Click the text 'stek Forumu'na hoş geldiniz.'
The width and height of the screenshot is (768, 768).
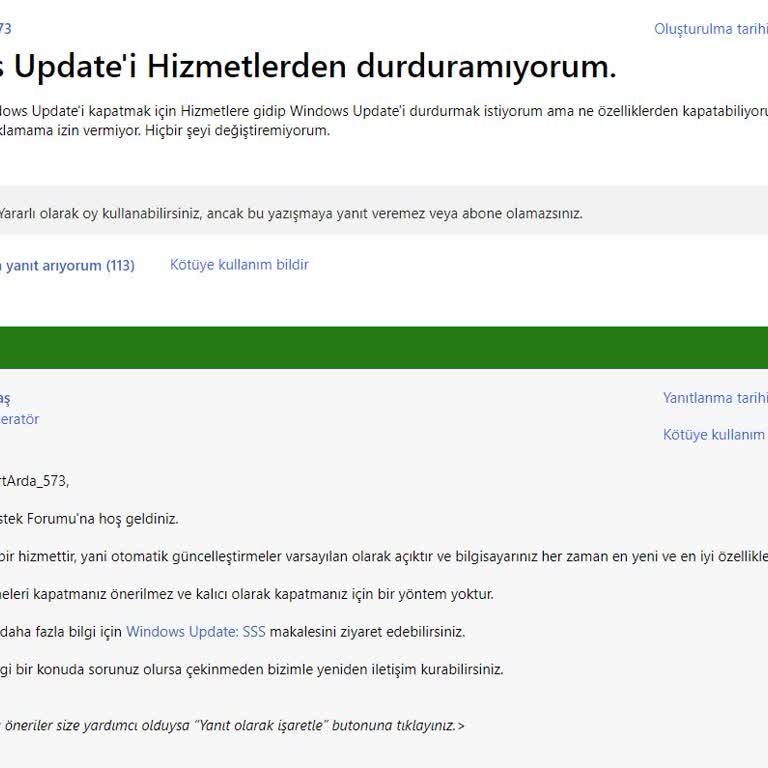click(89, 519)
